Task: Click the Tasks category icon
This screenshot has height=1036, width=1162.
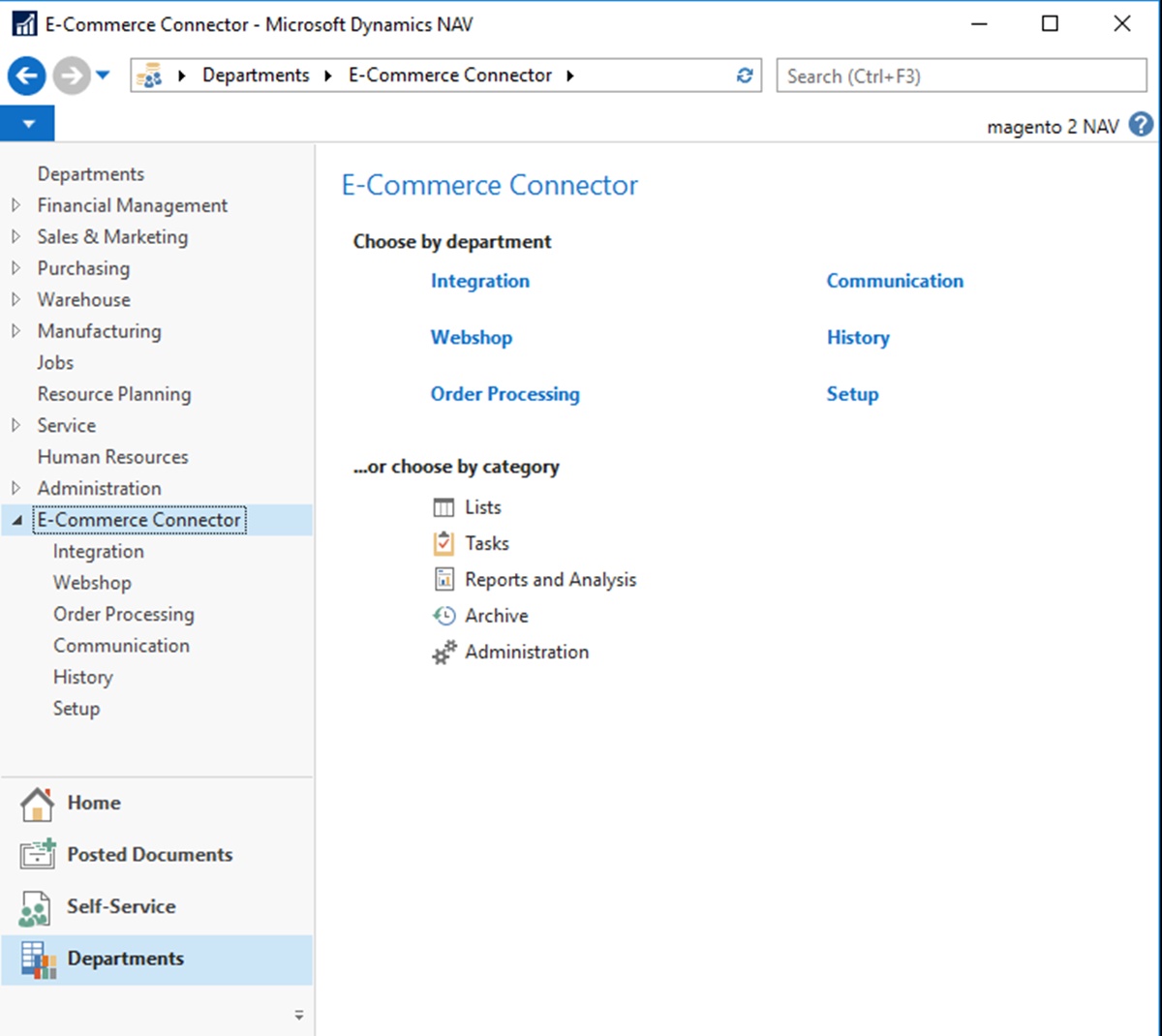Action: [x=443, y=543]
